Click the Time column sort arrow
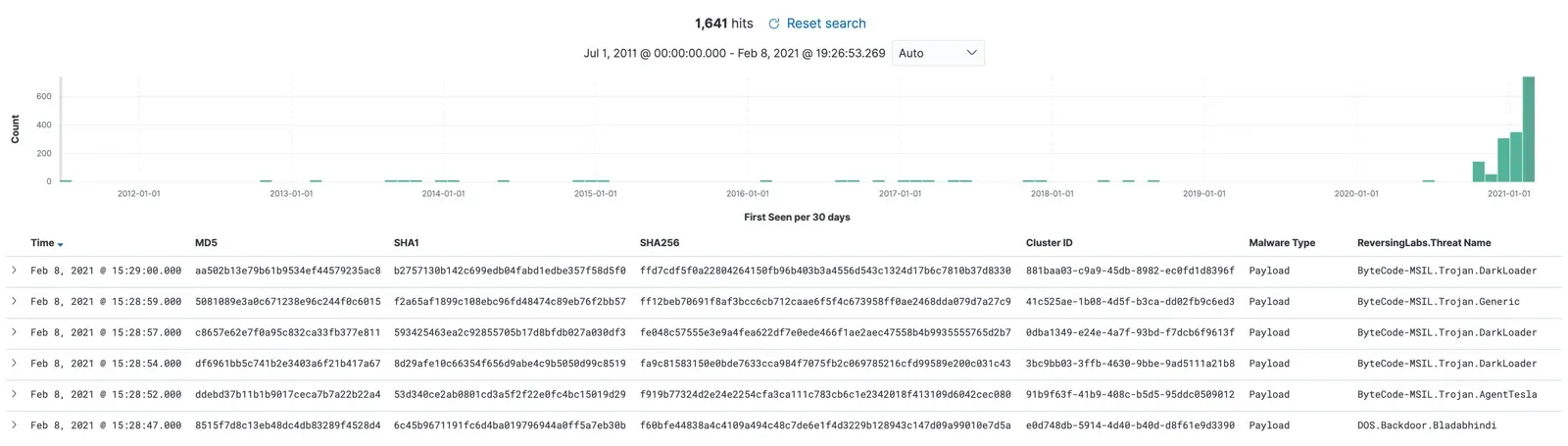 tap(61, 244)
